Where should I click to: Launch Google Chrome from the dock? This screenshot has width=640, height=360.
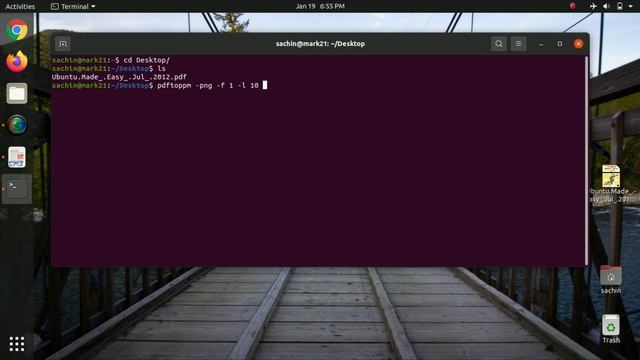coord(17,30)
